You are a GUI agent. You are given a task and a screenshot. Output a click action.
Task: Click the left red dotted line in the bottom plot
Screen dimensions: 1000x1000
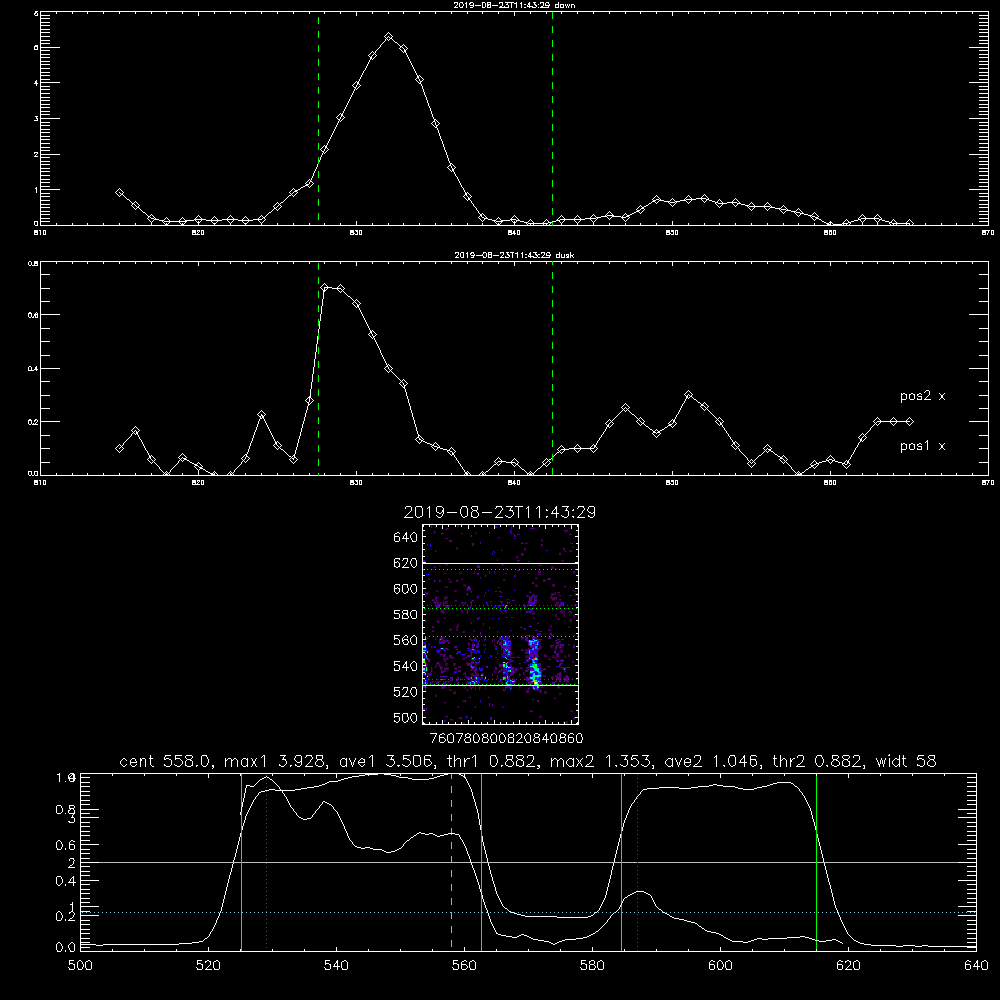pyautogui.click(x=267, y=862)
